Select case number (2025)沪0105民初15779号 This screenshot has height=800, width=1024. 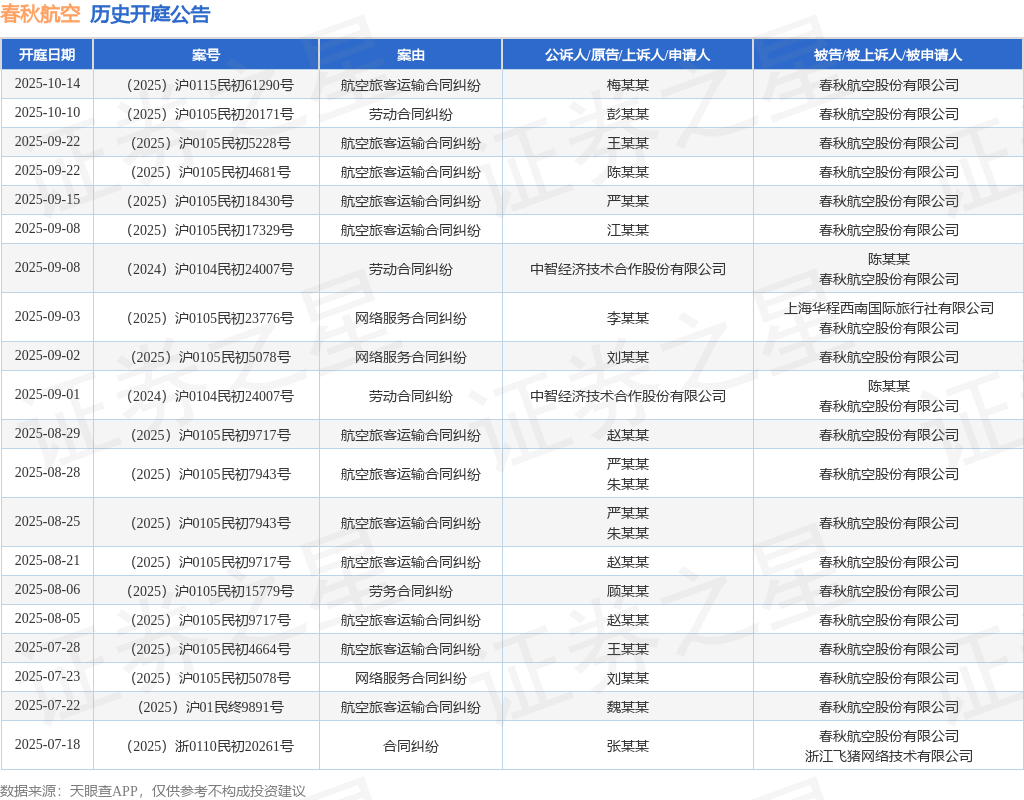210,591
